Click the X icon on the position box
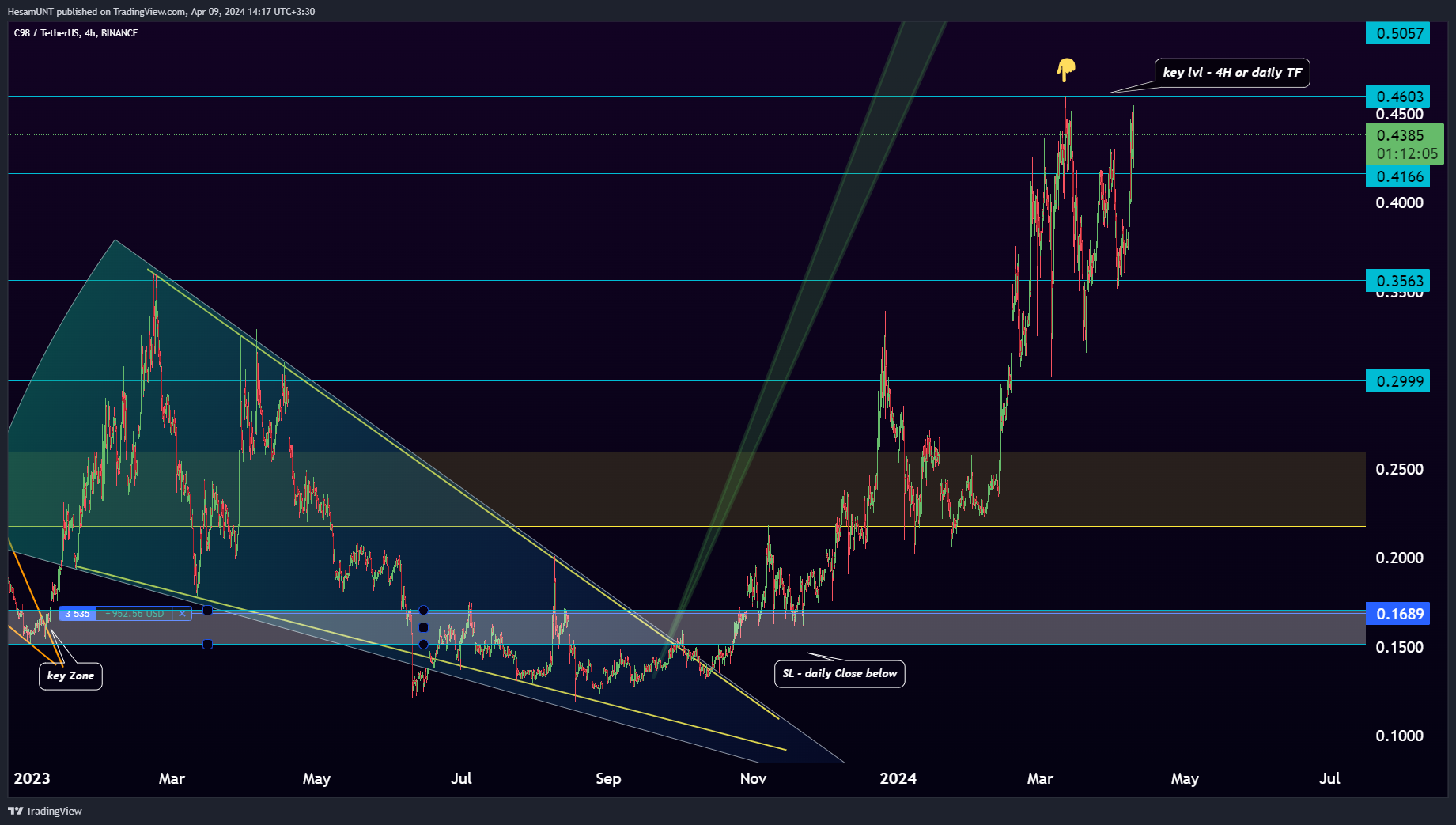Viewport: 1456px width, 825px height. click(182, 614)
